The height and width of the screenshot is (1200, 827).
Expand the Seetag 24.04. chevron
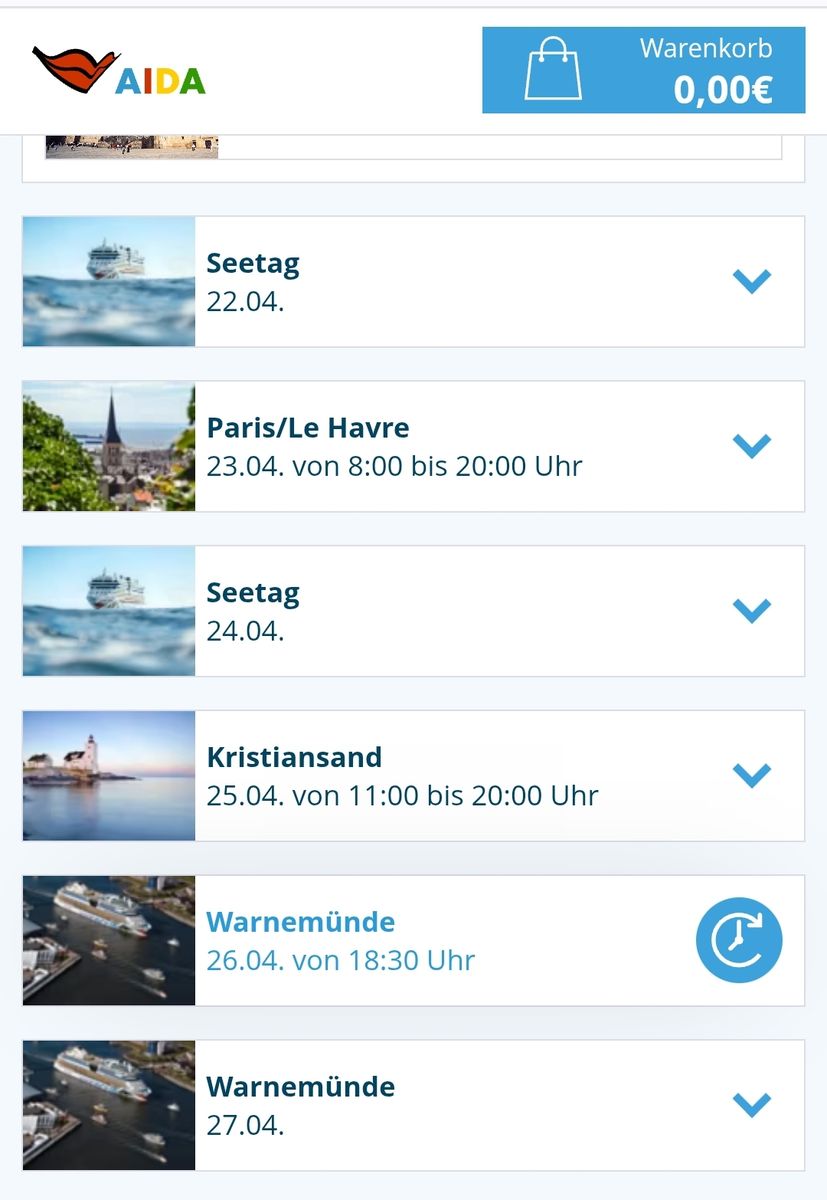coord(752,610)
